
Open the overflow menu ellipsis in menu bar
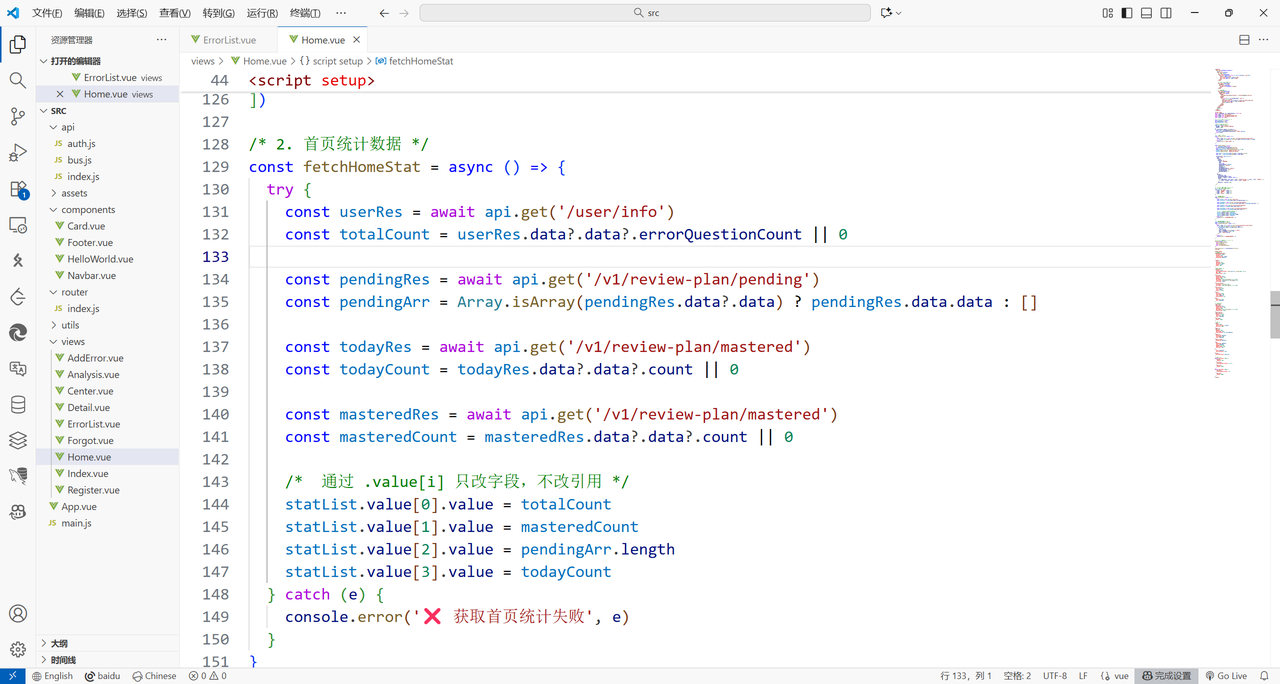click(341, 13)
